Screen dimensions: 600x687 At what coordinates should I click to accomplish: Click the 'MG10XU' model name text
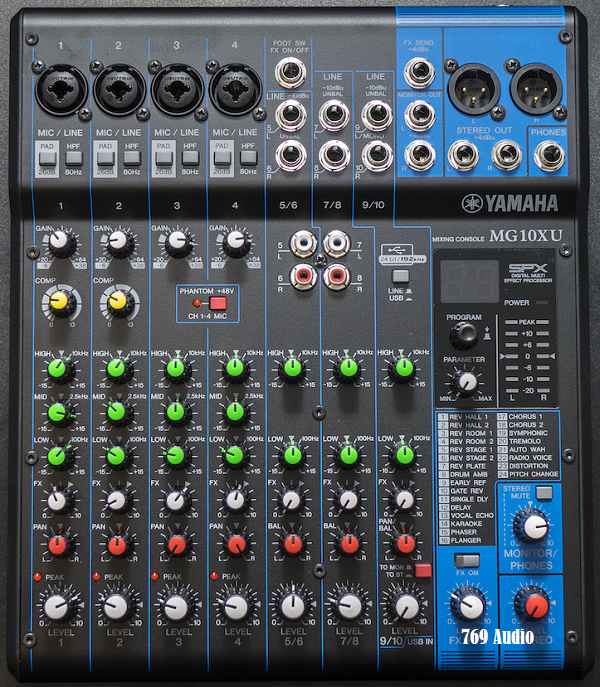(x=526, y=236)
